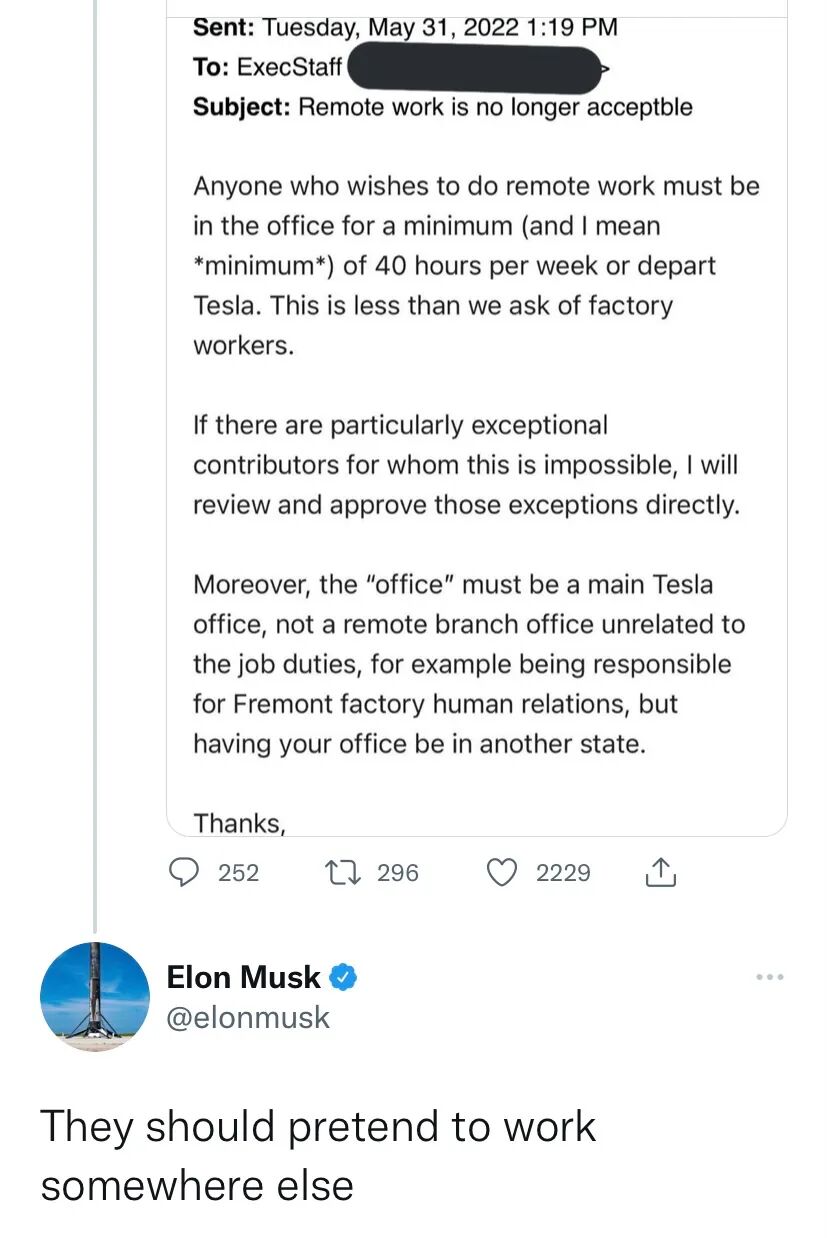Click the "Sent: Tuesday, May 31, 2022" line

click(405, 27)
